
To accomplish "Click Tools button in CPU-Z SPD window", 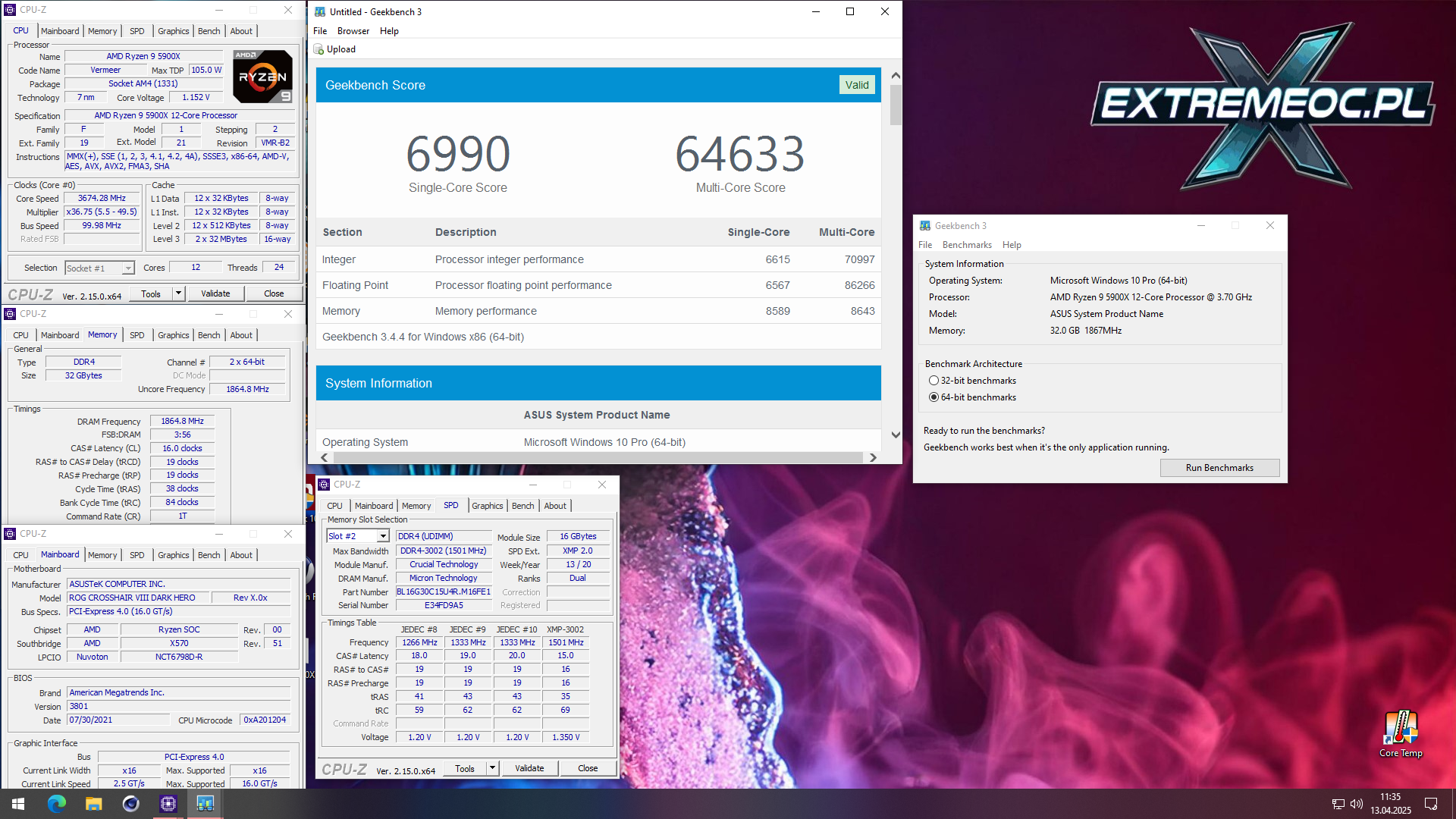I will [464, 768].
